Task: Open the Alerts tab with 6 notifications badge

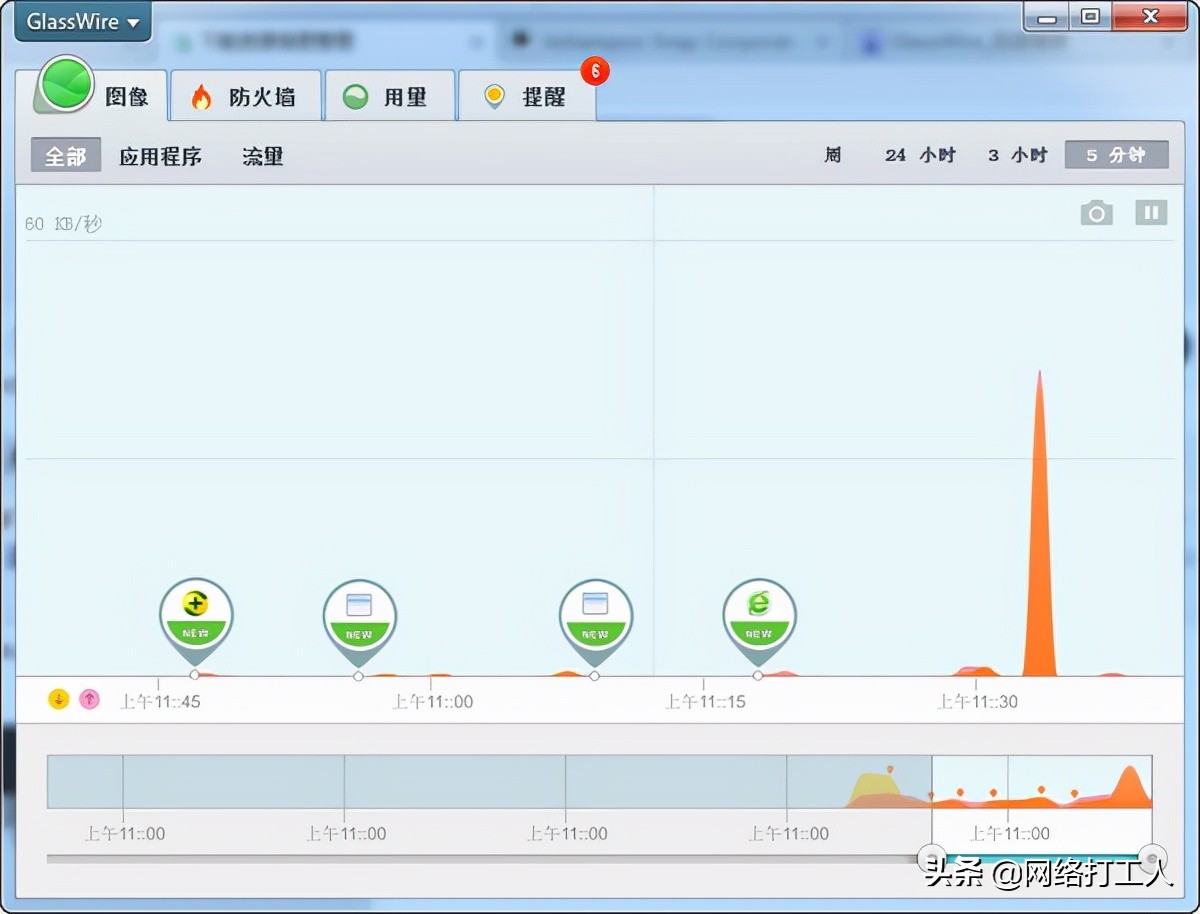Action: pyautogui.click(x=528, y=96)
